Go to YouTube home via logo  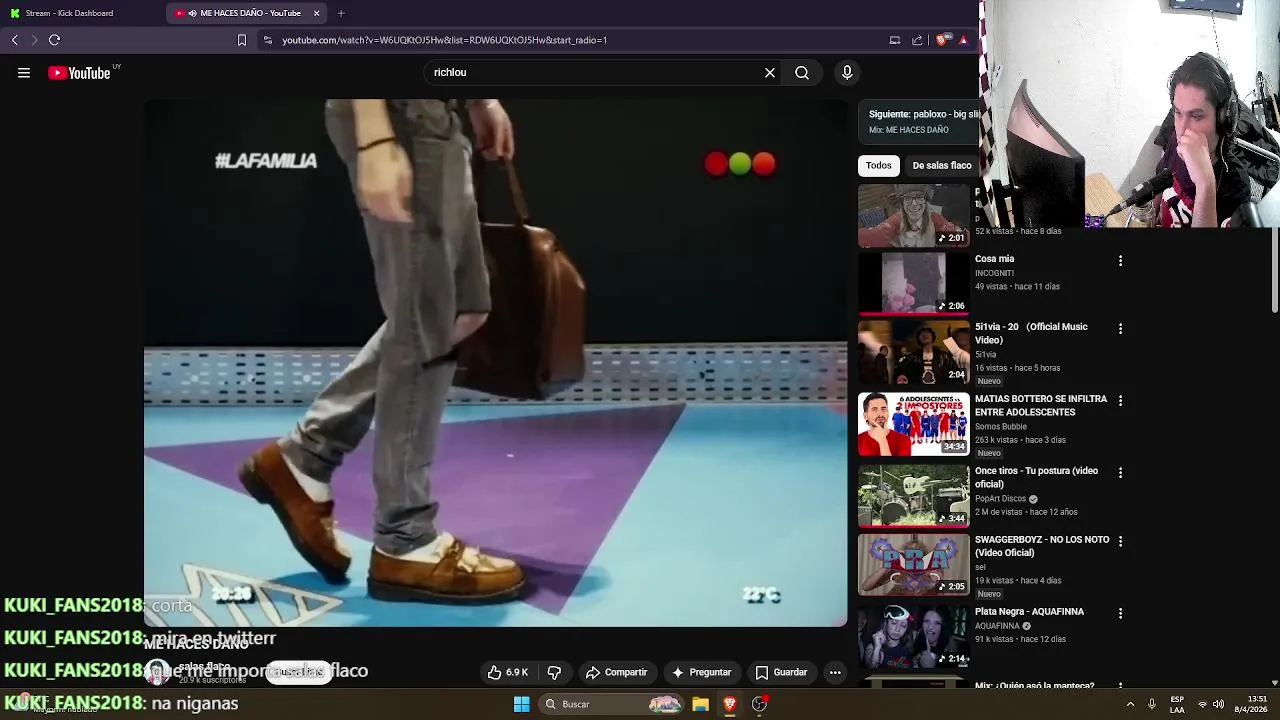80,73
